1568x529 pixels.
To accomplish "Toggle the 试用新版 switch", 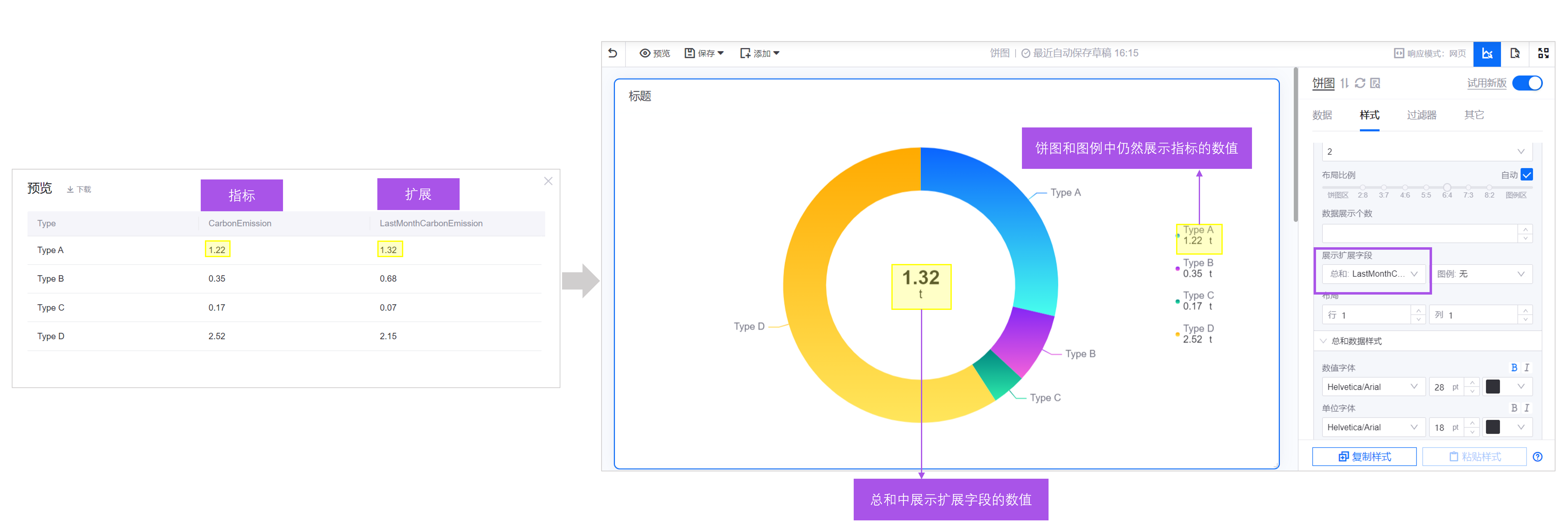I will (x=1527, y=83).
